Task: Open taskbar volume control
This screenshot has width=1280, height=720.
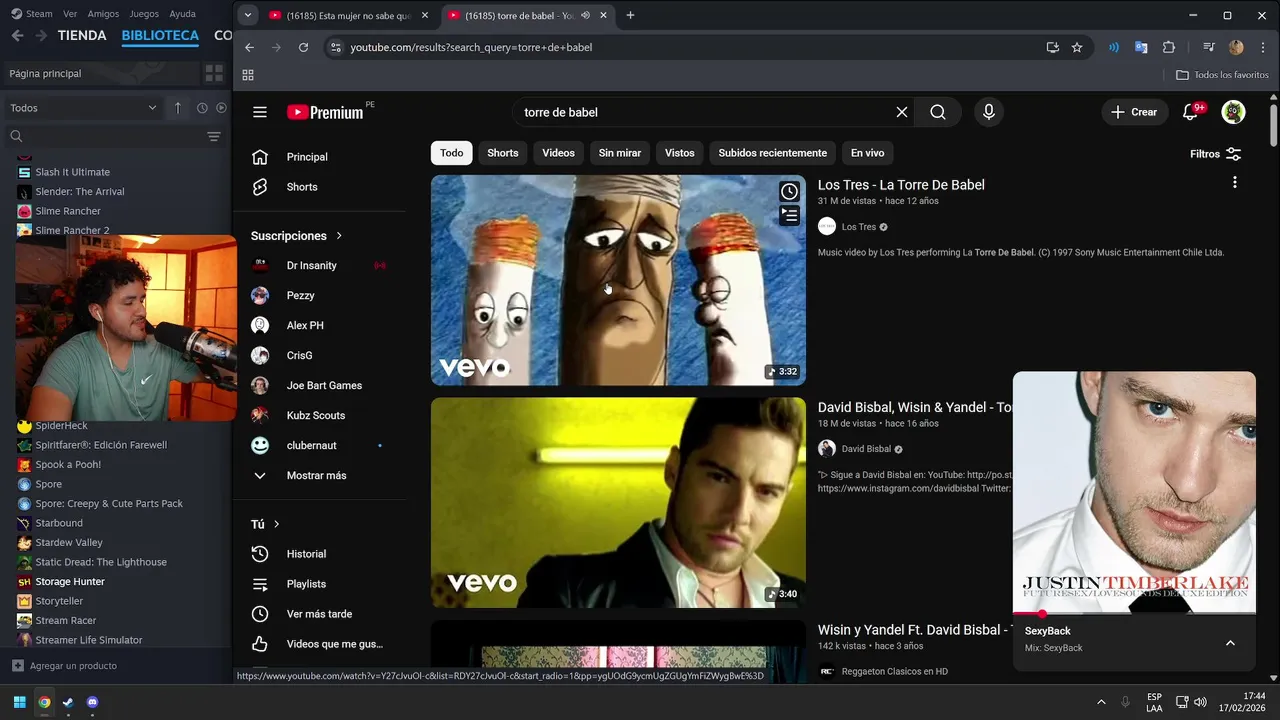Action: (x=1200, y=702)
